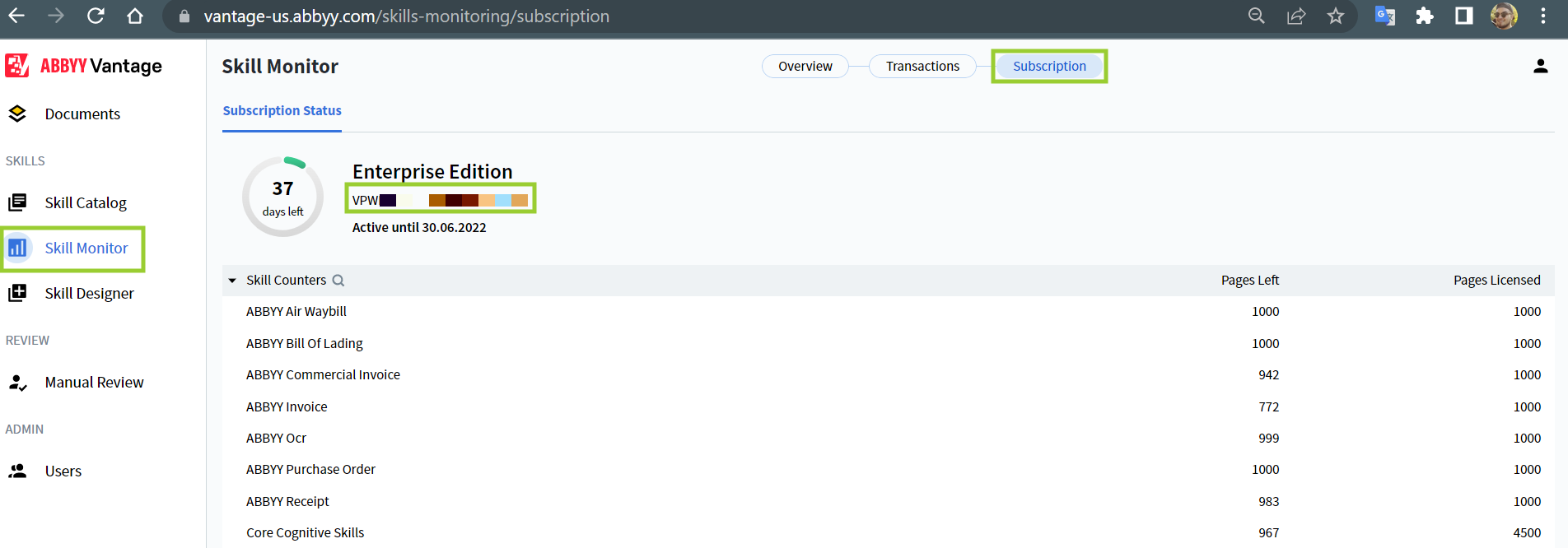
Task: Collapse the Skill Counters section
Action: [232, 281]
